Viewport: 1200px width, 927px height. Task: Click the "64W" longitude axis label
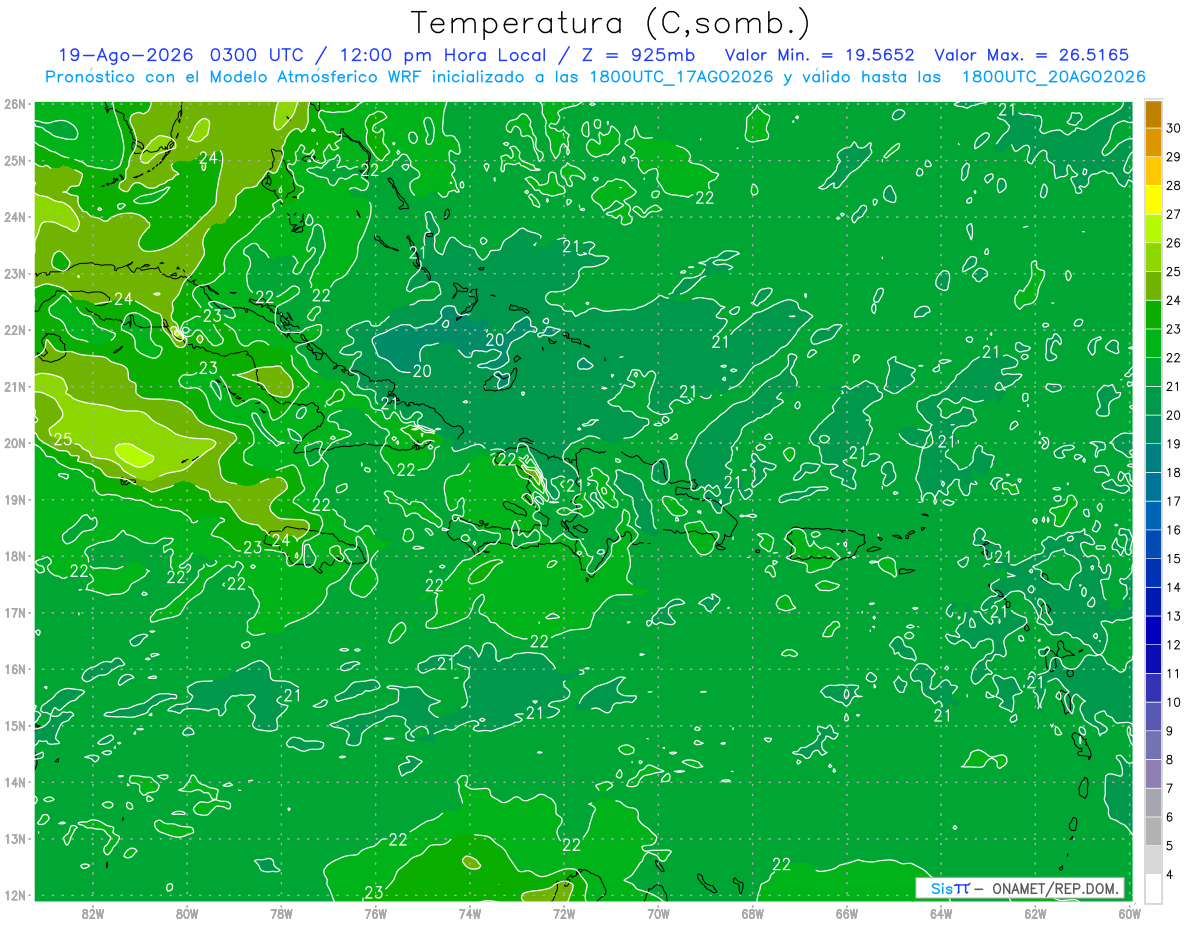point(941,913)
